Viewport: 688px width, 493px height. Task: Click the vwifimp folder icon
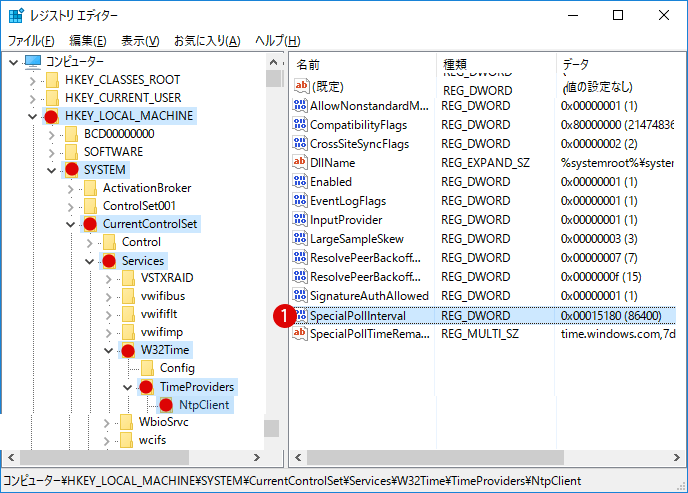pos(128,332)
